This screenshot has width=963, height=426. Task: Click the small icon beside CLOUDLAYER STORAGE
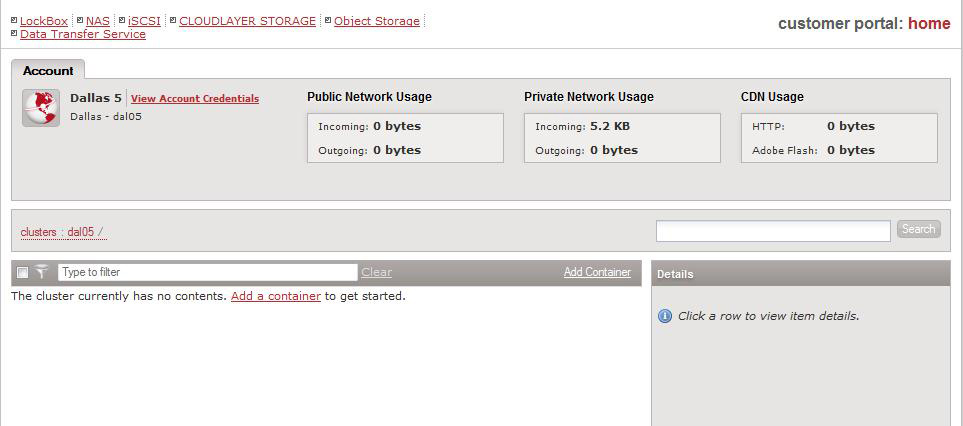[173, 20]
